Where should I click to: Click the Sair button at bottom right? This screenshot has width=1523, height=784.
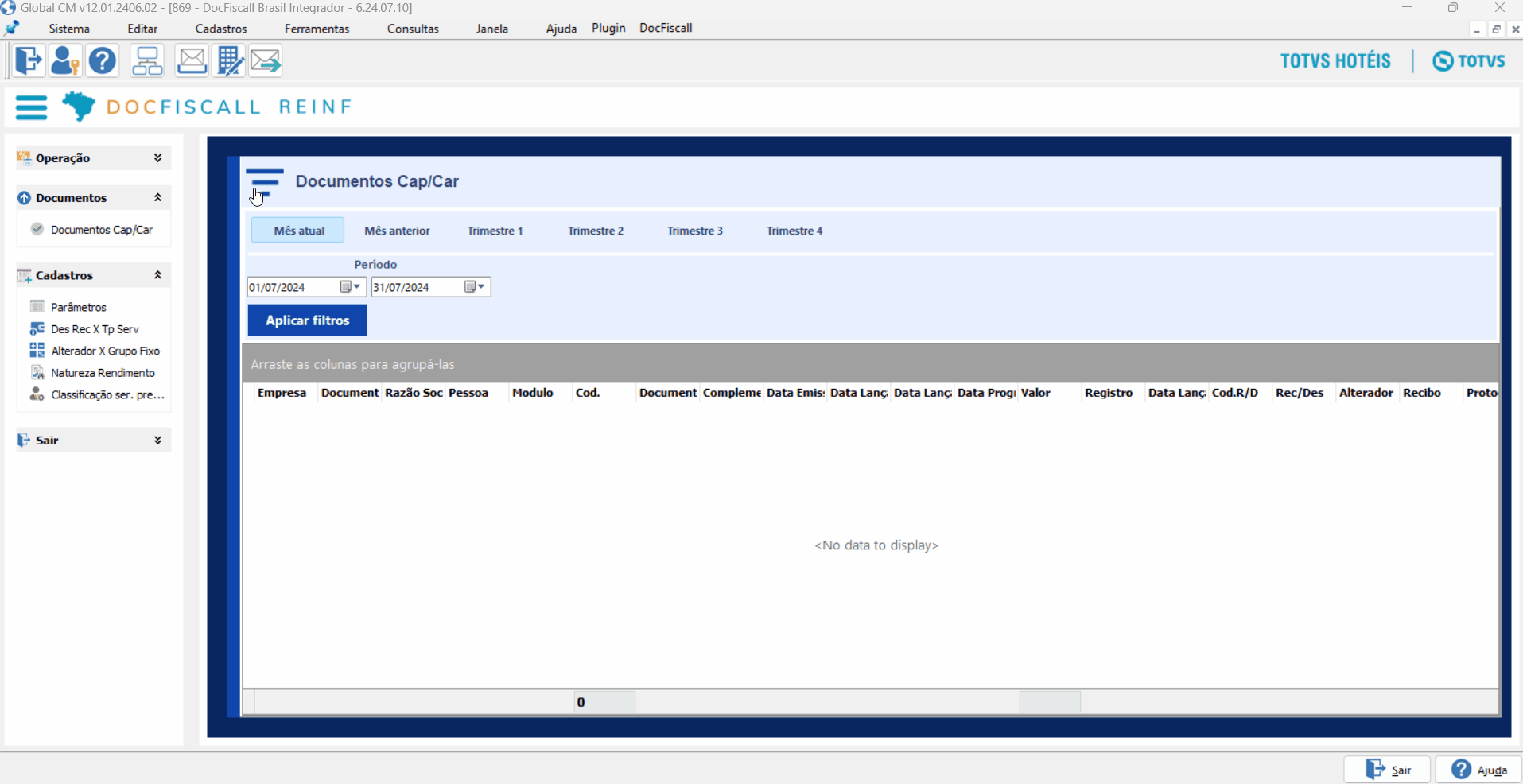tap(1387, 770)
